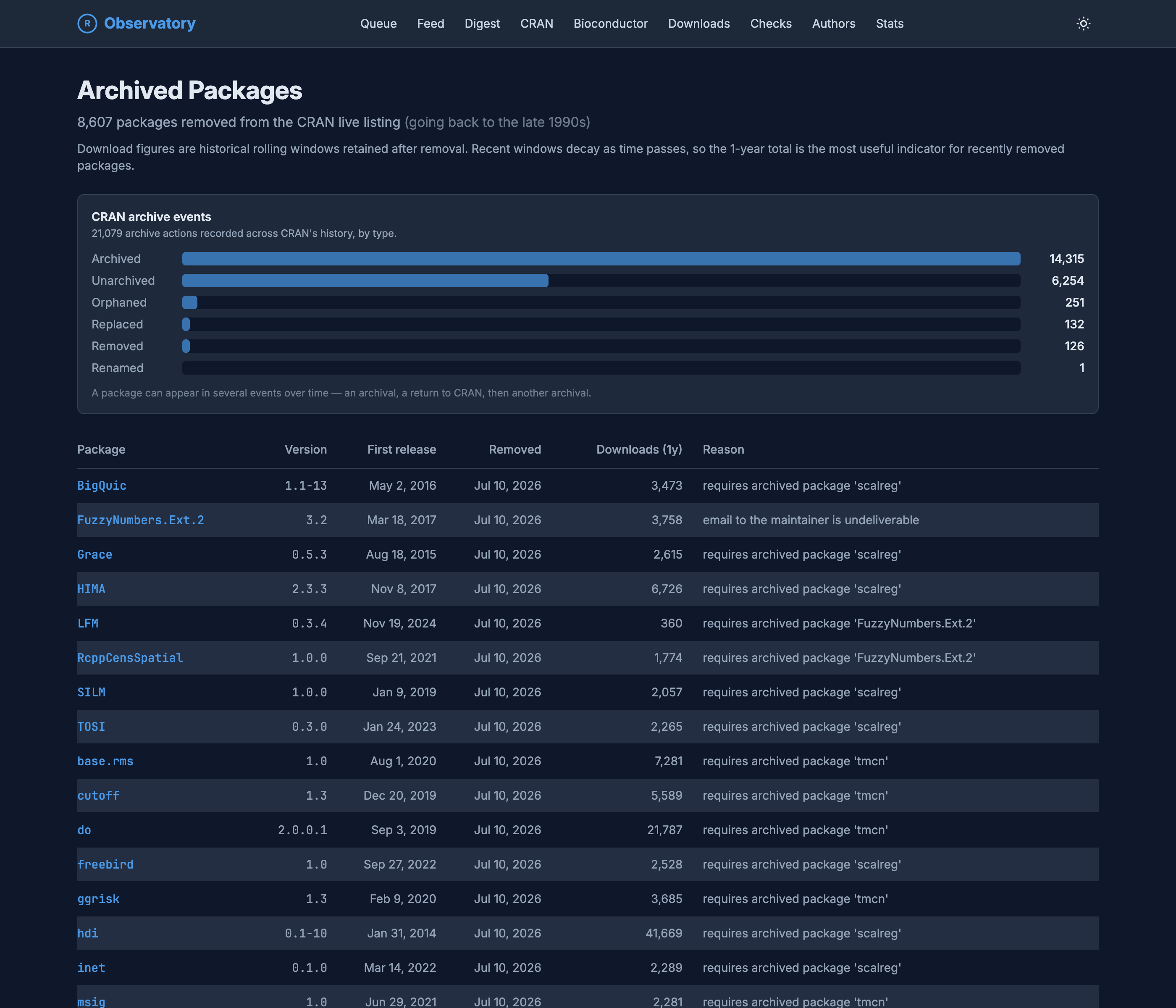The image size is (1176, 1008).
Task: Open the Checks nav item
Action: coord(771,23)
